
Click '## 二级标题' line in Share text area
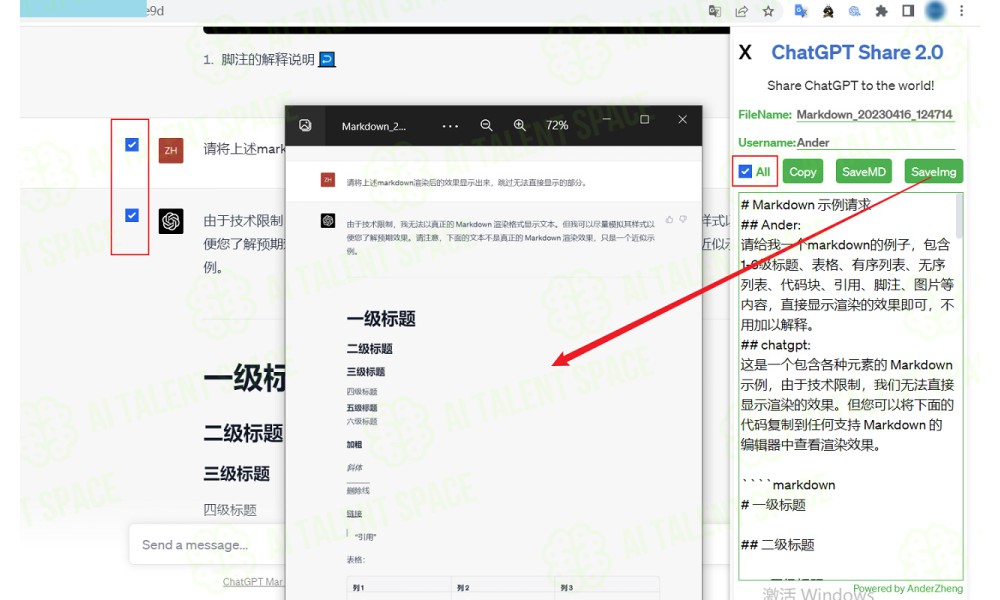[777, 545]
